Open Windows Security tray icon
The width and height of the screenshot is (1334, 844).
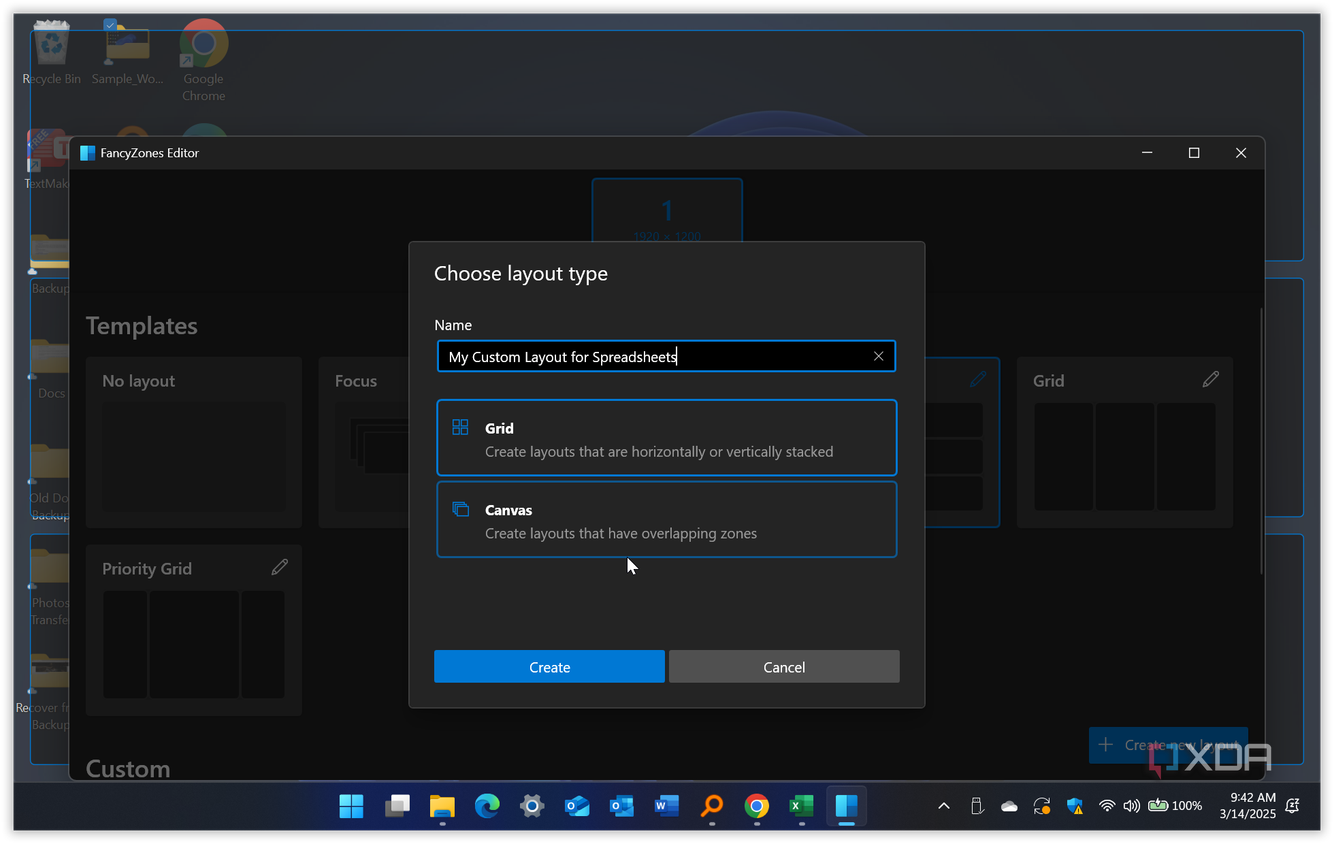coord(1075,806)
